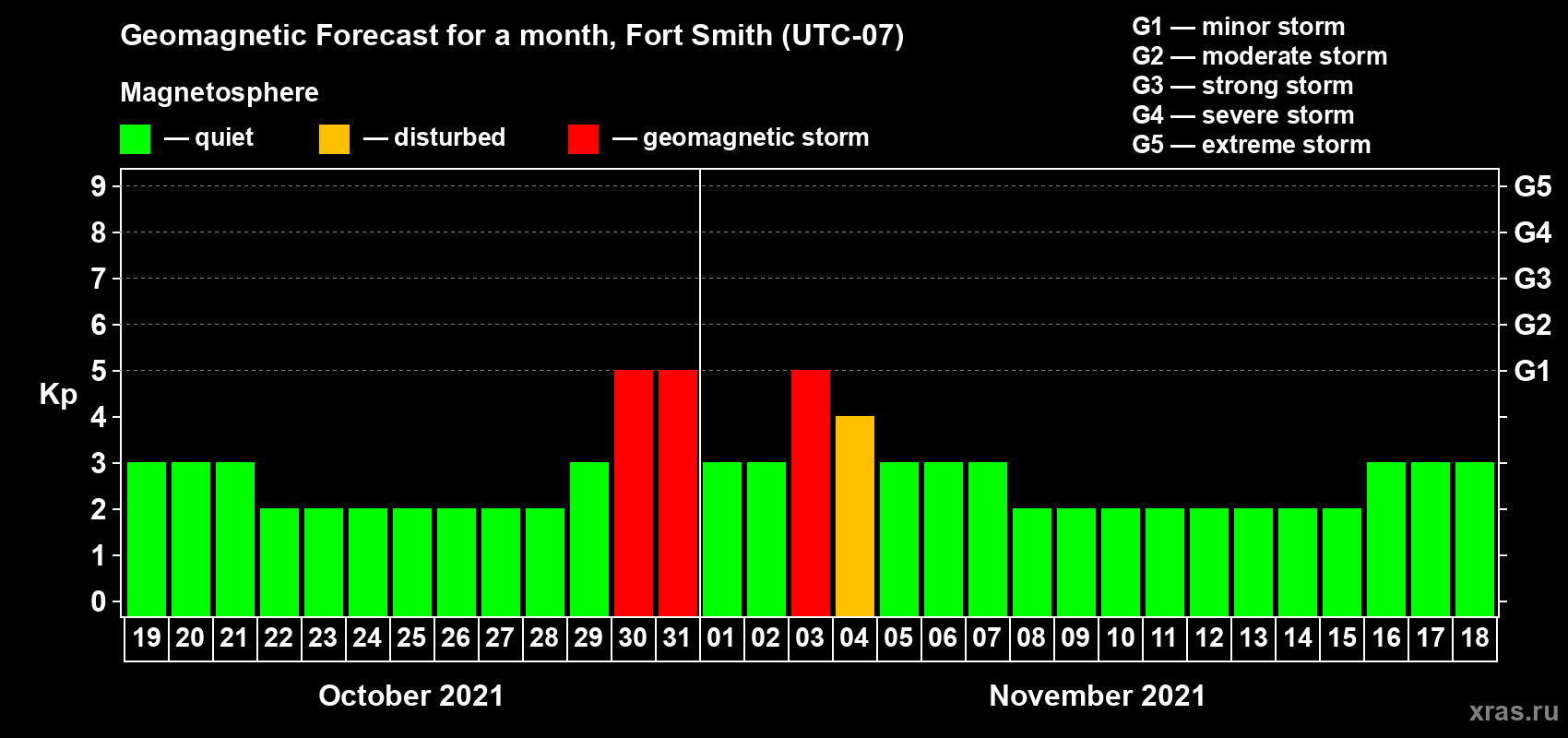Click the November 2021 month label

1098,696
